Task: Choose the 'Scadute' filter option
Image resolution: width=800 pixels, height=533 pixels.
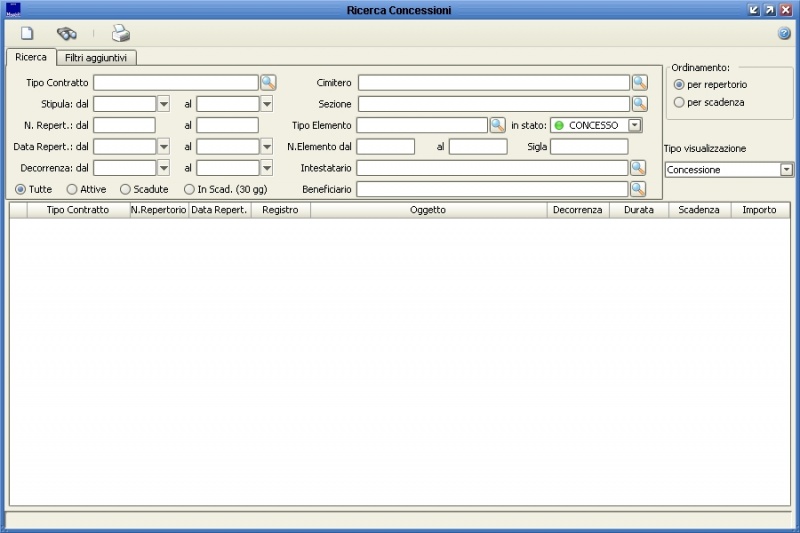Action: point(126,189)
